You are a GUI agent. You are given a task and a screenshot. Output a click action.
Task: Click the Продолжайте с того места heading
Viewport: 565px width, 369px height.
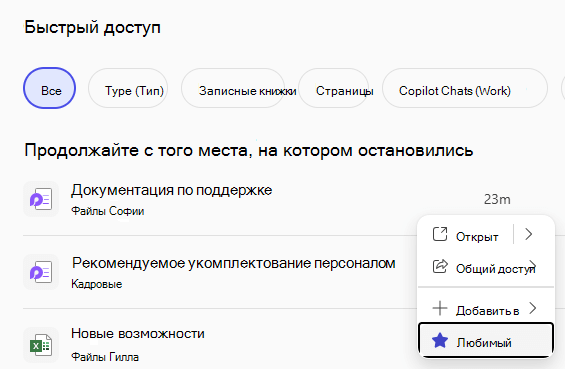click(249, 150)
